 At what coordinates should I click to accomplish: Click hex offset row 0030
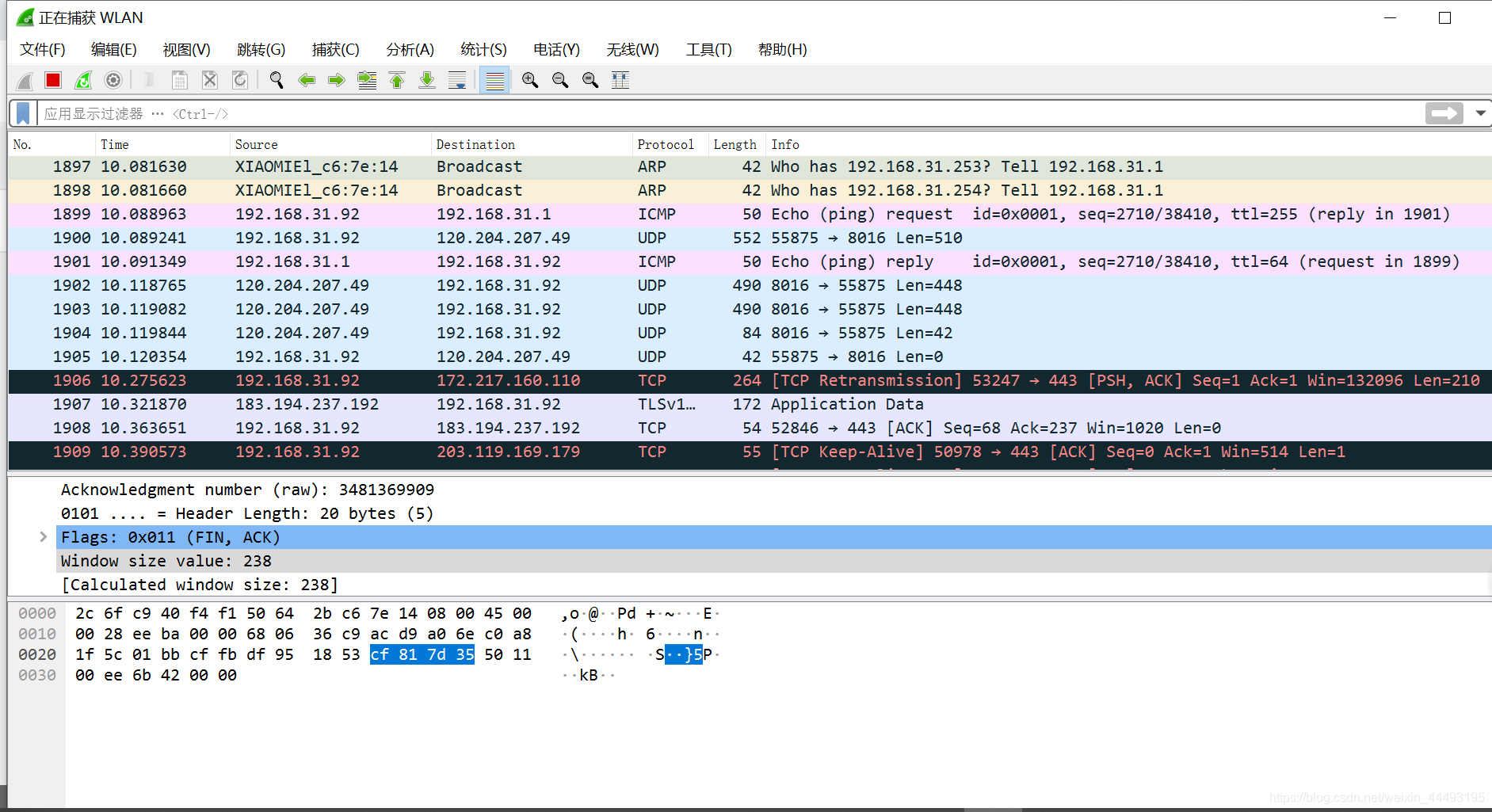coord(37,676)
